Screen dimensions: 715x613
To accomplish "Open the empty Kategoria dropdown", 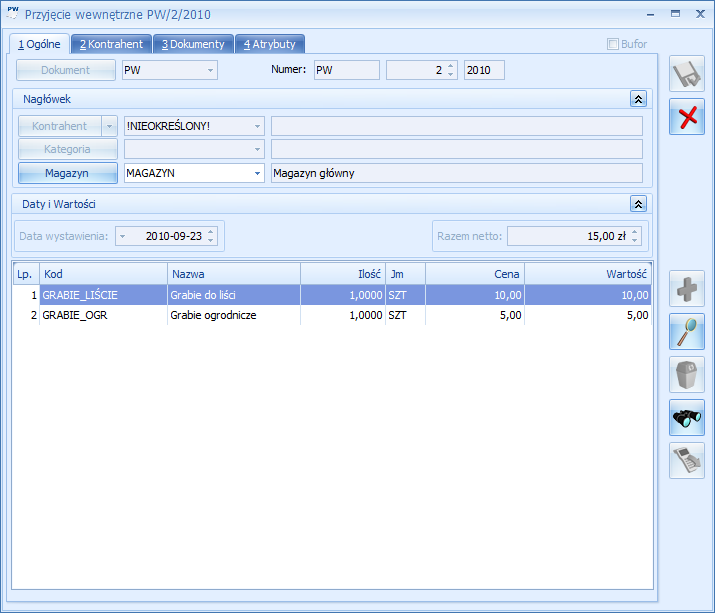I will pyautogui.click(x=257, y=149).
